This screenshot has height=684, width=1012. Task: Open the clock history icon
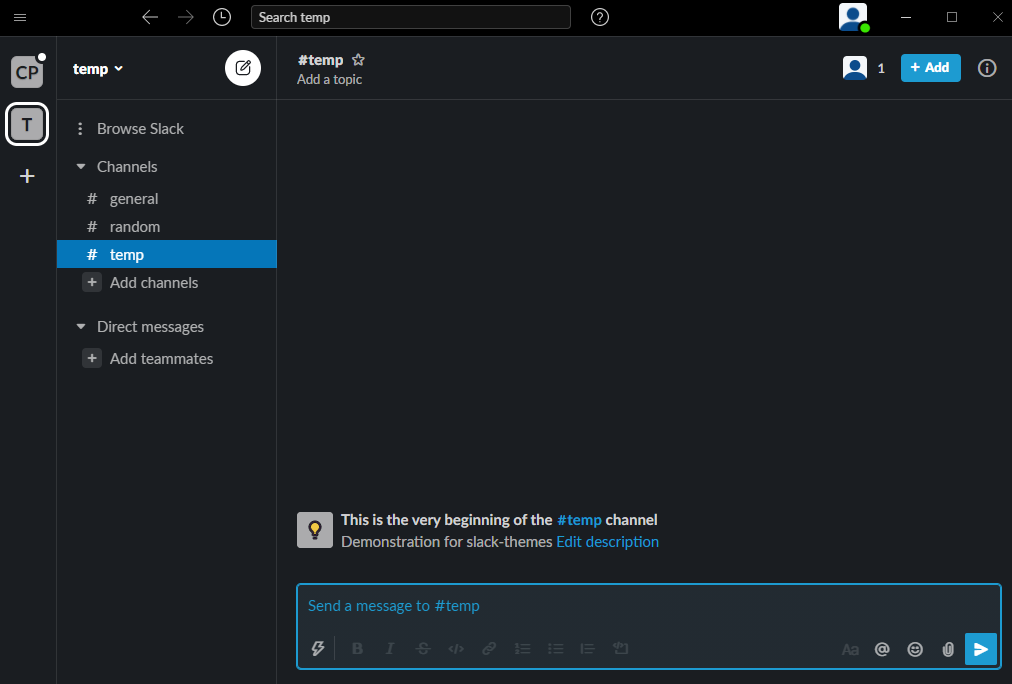click(222, 17)
